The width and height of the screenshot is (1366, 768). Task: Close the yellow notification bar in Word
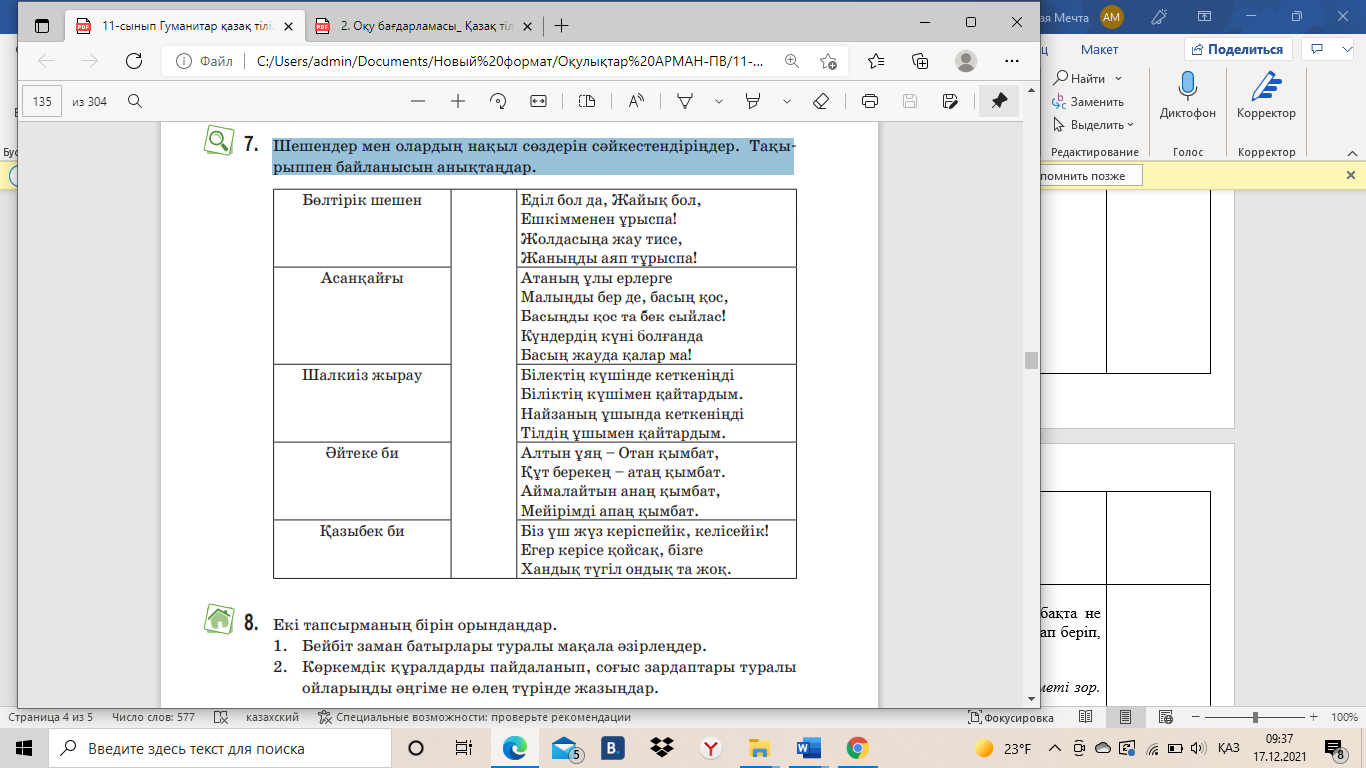(x=1350, y=175)
